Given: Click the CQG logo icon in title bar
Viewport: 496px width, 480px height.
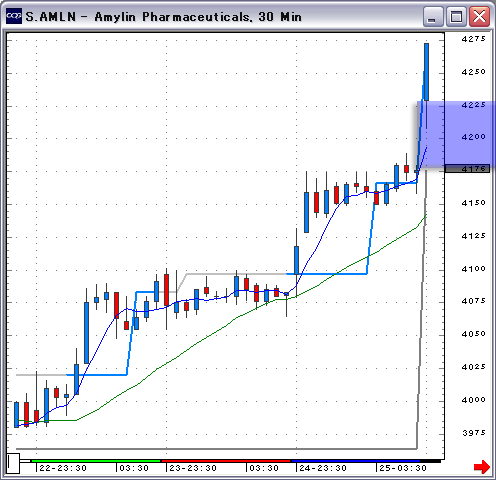Looking at the screenshot, I should (14, 16).
